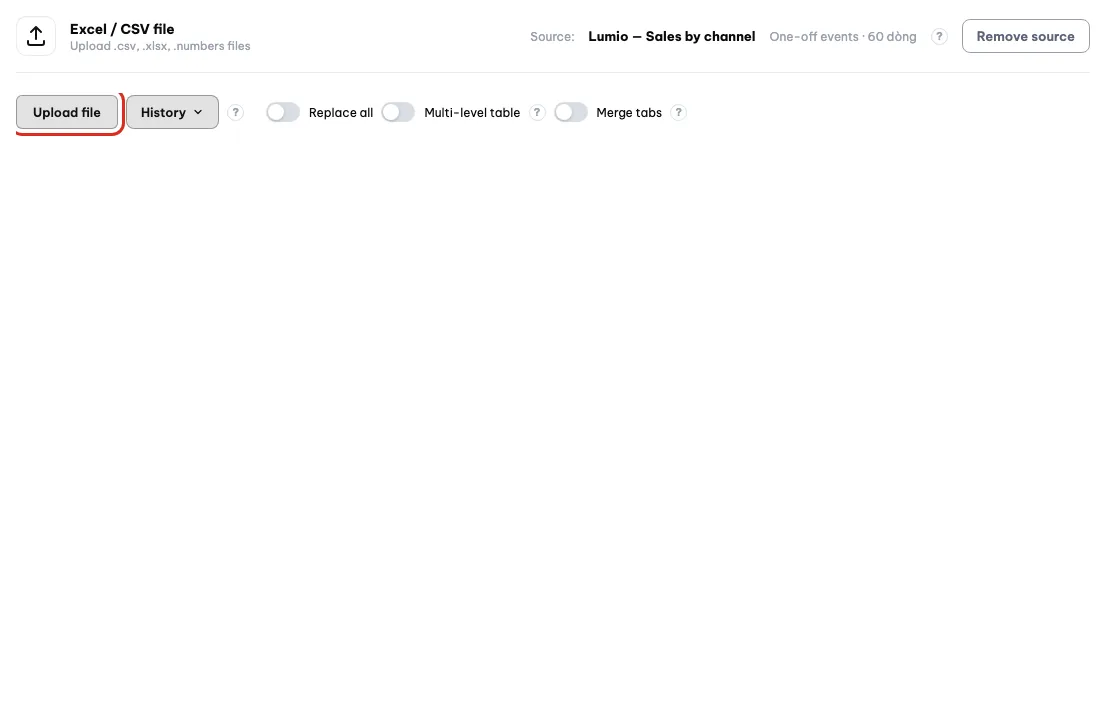Enable the Replace all toggle
This screenshot has height=726, width=1106.
coord(283,113)
